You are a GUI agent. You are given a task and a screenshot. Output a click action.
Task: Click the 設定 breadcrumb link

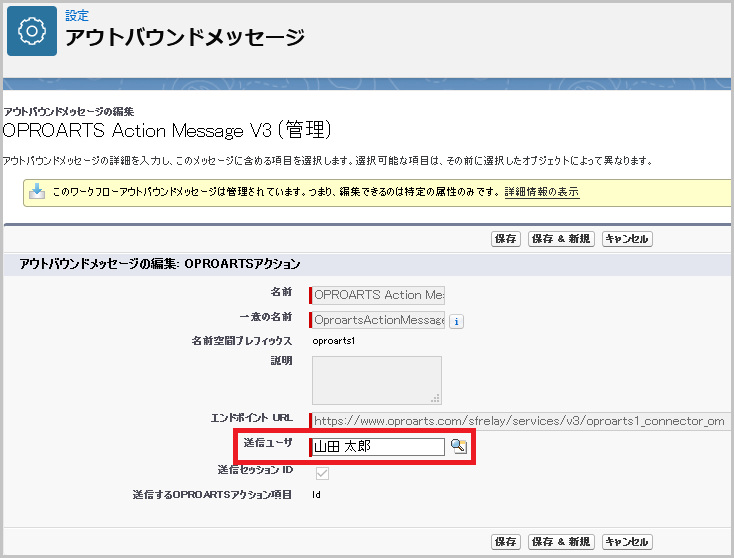[77, 16]
